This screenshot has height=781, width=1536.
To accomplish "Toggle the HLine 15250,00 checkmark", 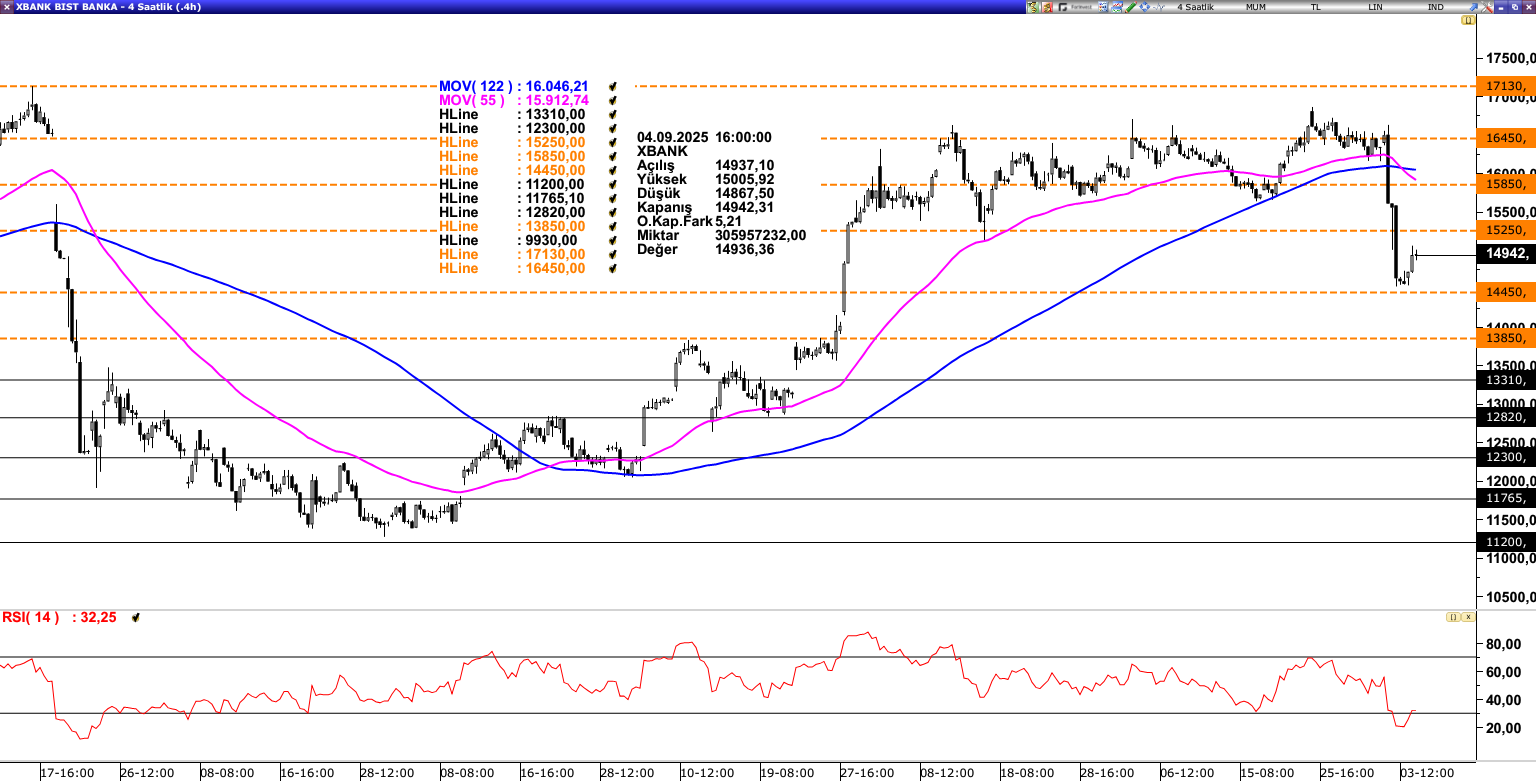I will 613,143.
